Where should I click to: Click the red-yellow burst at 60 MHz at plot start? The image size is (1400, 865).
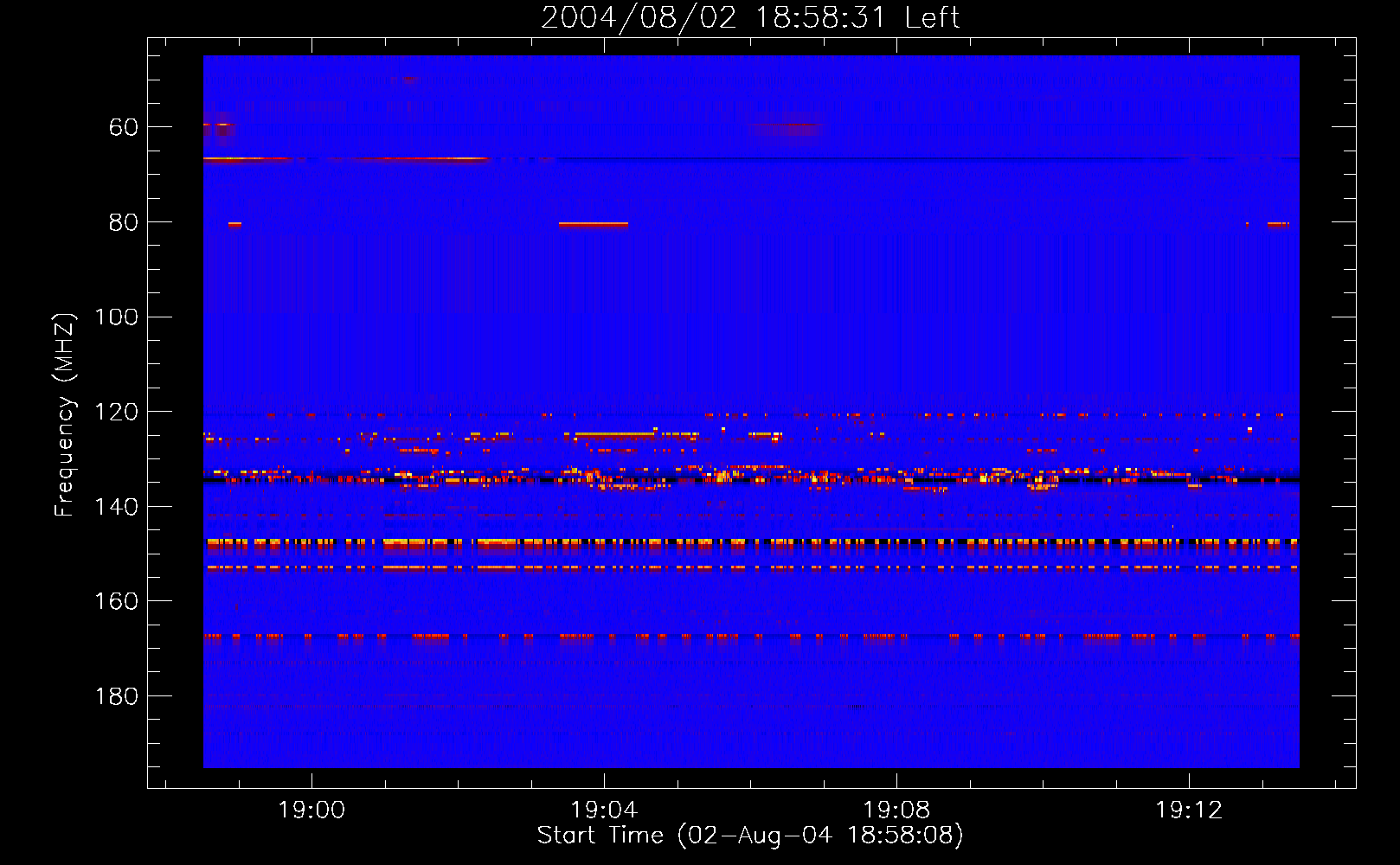click(219, 125)
